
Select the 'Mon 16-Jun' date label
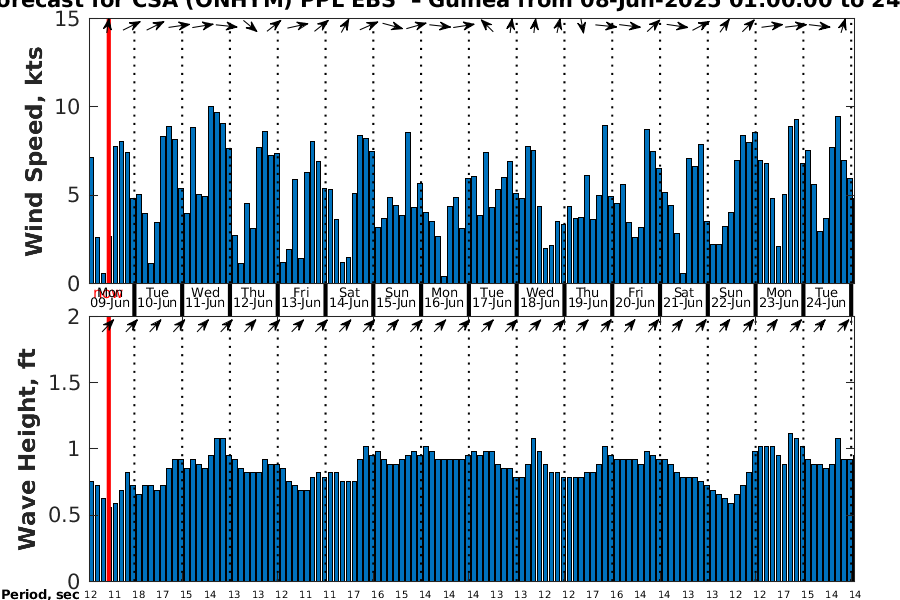coord(444,298)
